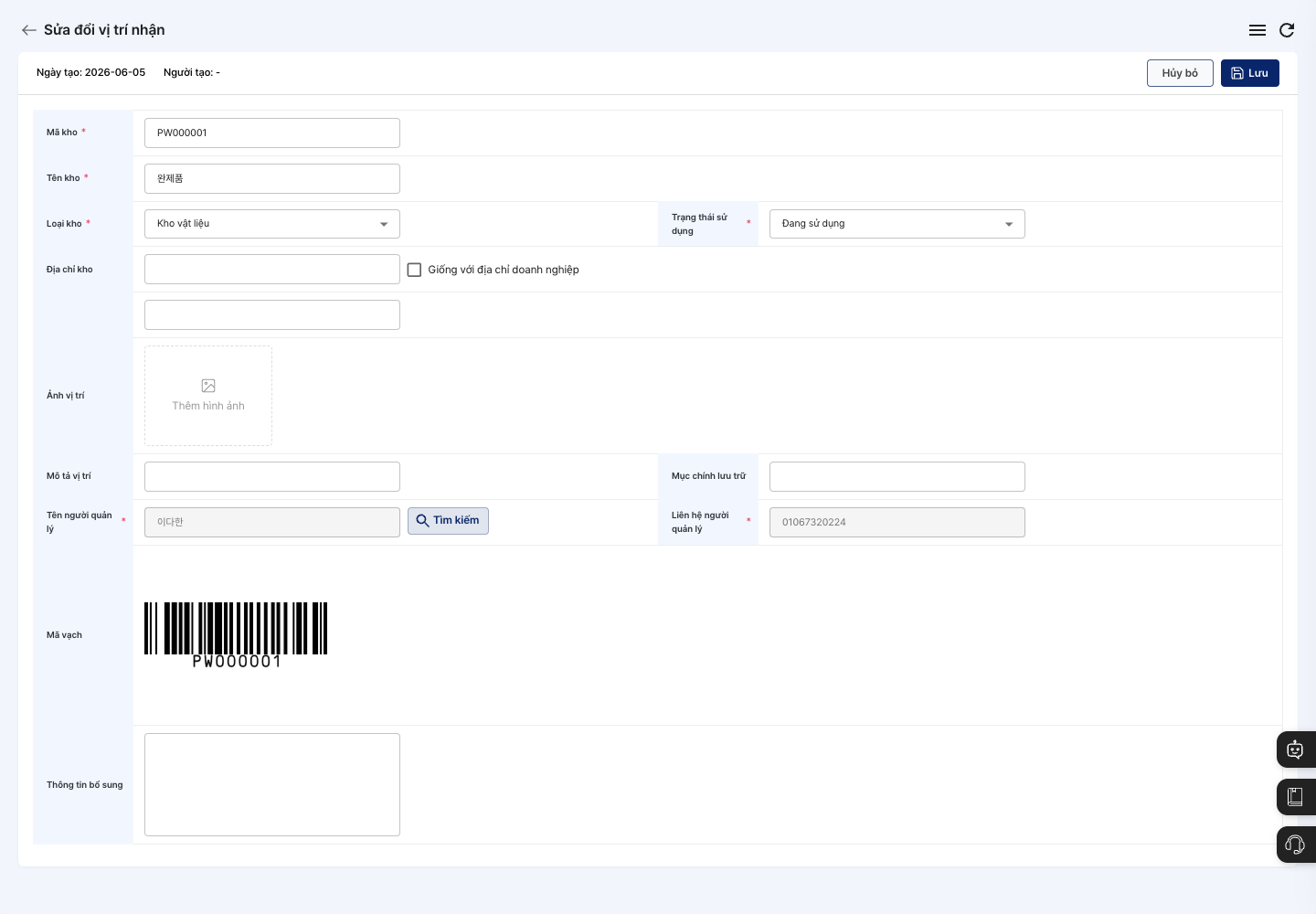Click the PW000001 barcode image
1316x914 pixels.
point(236,635)
